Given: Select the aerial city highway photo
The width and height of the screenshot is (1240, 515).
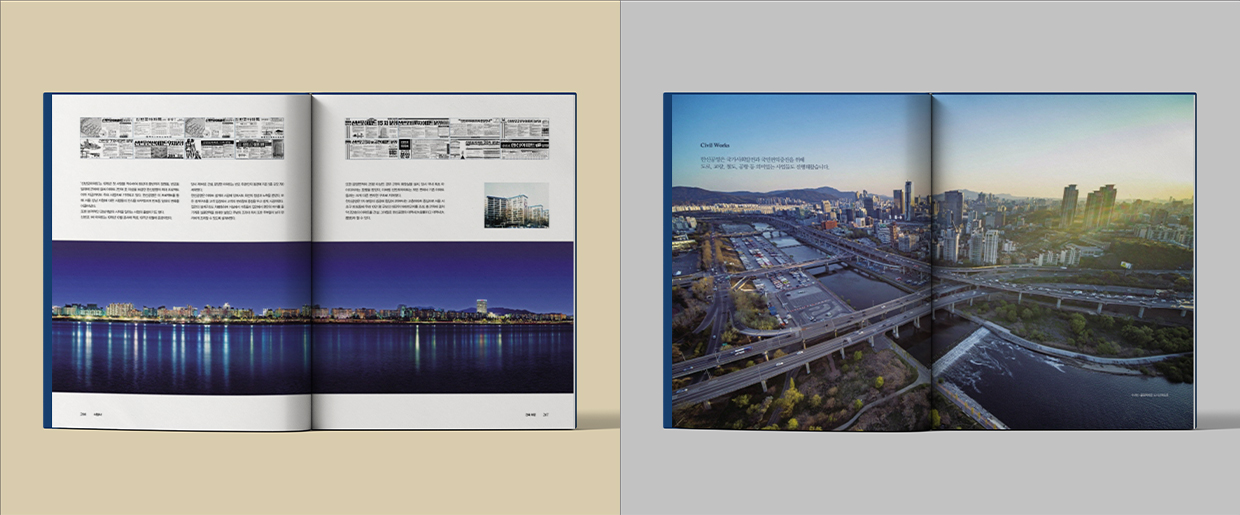Looking at the screenshot, I should [934, 262].
